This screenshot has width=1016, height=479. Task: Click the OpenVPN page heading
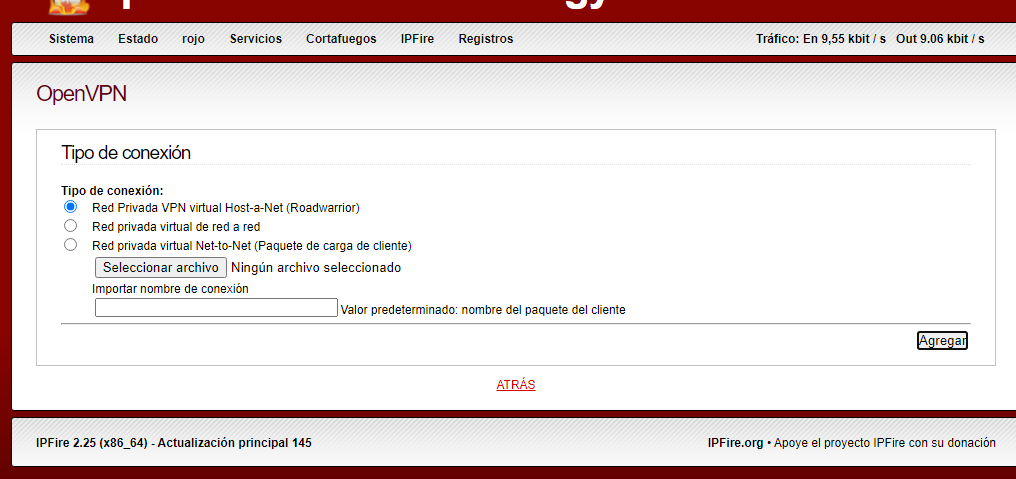click(x=82, y=94)
